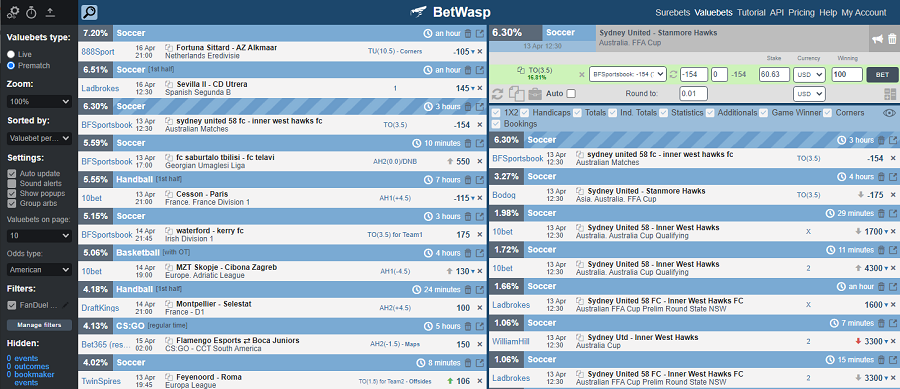Click the copy icon next to Auto
This screenshot has width=900, height=389.
pos(517,94)
